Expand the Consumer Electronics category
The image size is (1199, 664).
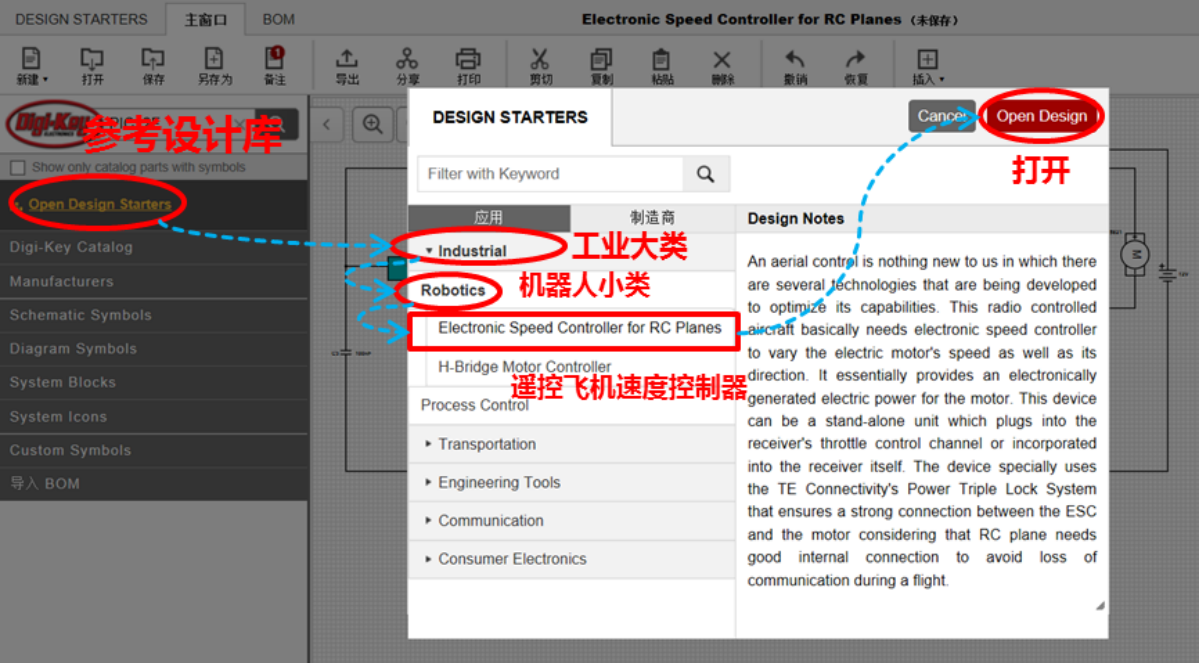[513, 557]
